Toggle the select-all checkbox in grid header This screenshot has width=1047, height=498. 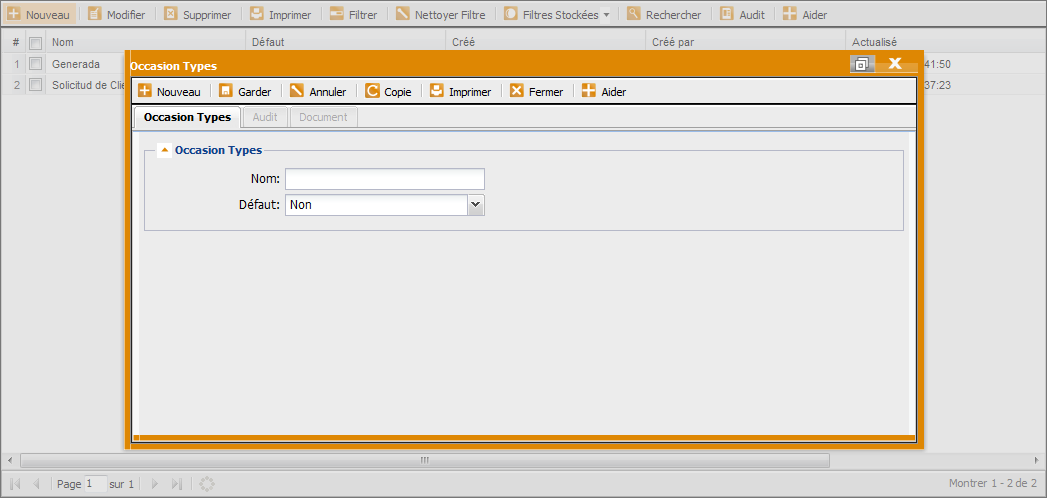pyautogui.click(x=36, y=43)
